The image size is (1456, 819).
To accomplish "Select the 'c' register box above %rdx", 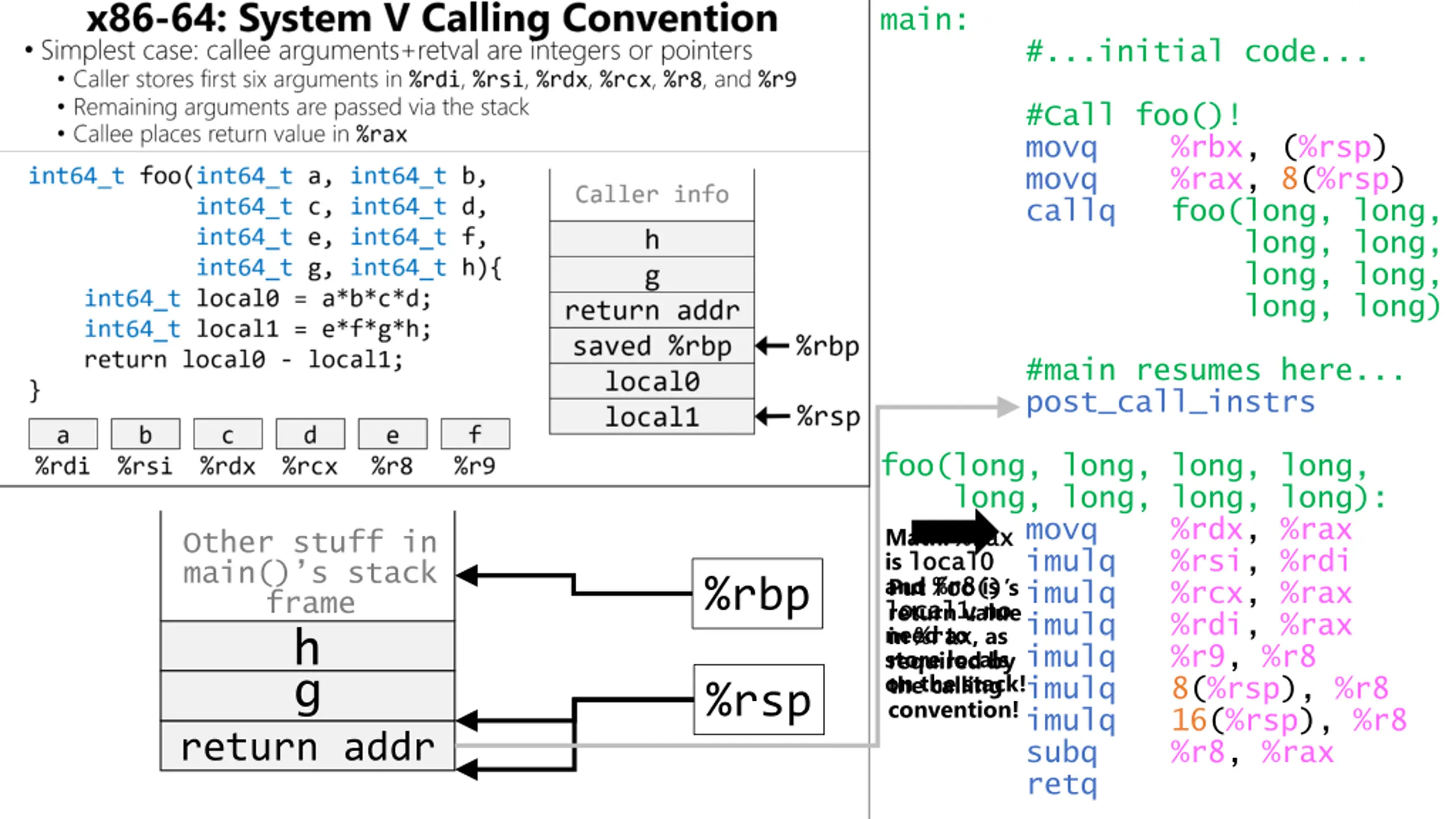I will pos(227,435).
